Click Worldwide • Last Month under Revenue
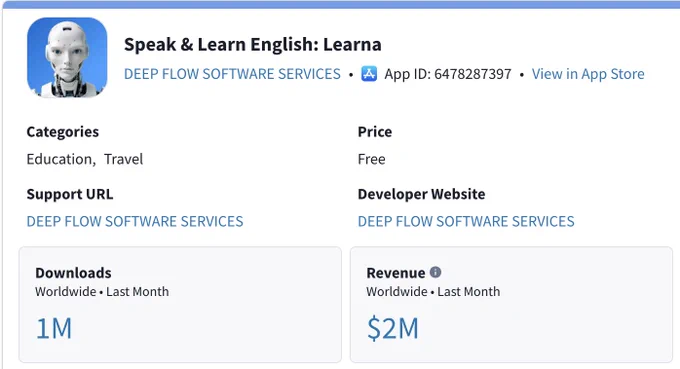The width and height of the screenshot is (680, 369). [x=433, y=292]
